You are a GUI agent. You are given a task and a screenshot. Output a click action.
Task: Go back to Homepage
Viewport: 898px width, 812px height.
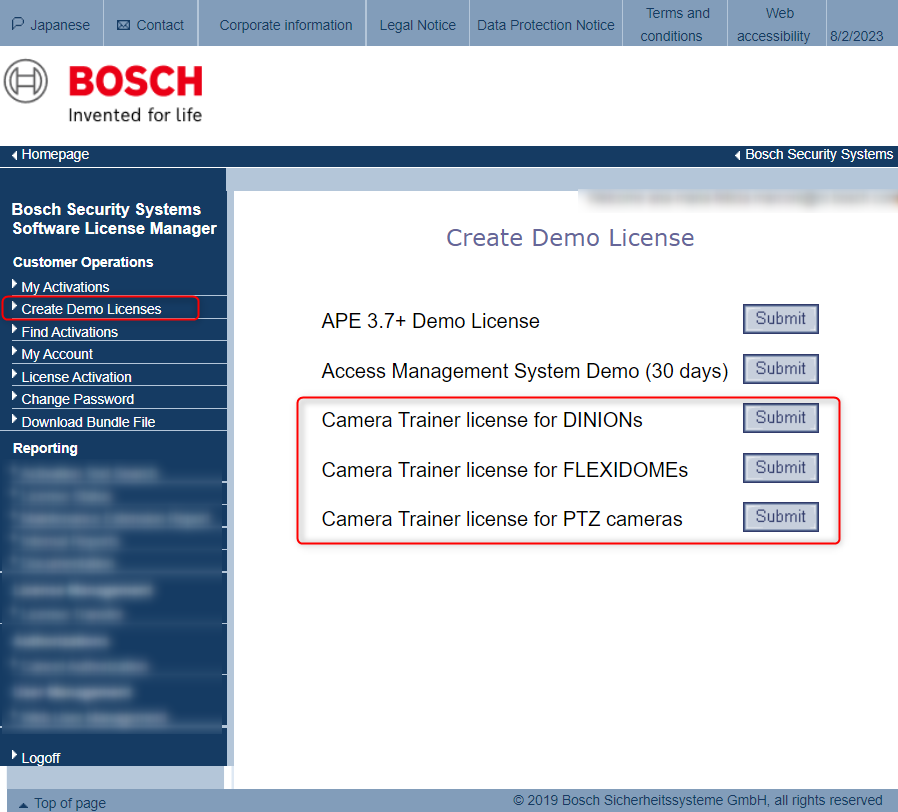55,155
